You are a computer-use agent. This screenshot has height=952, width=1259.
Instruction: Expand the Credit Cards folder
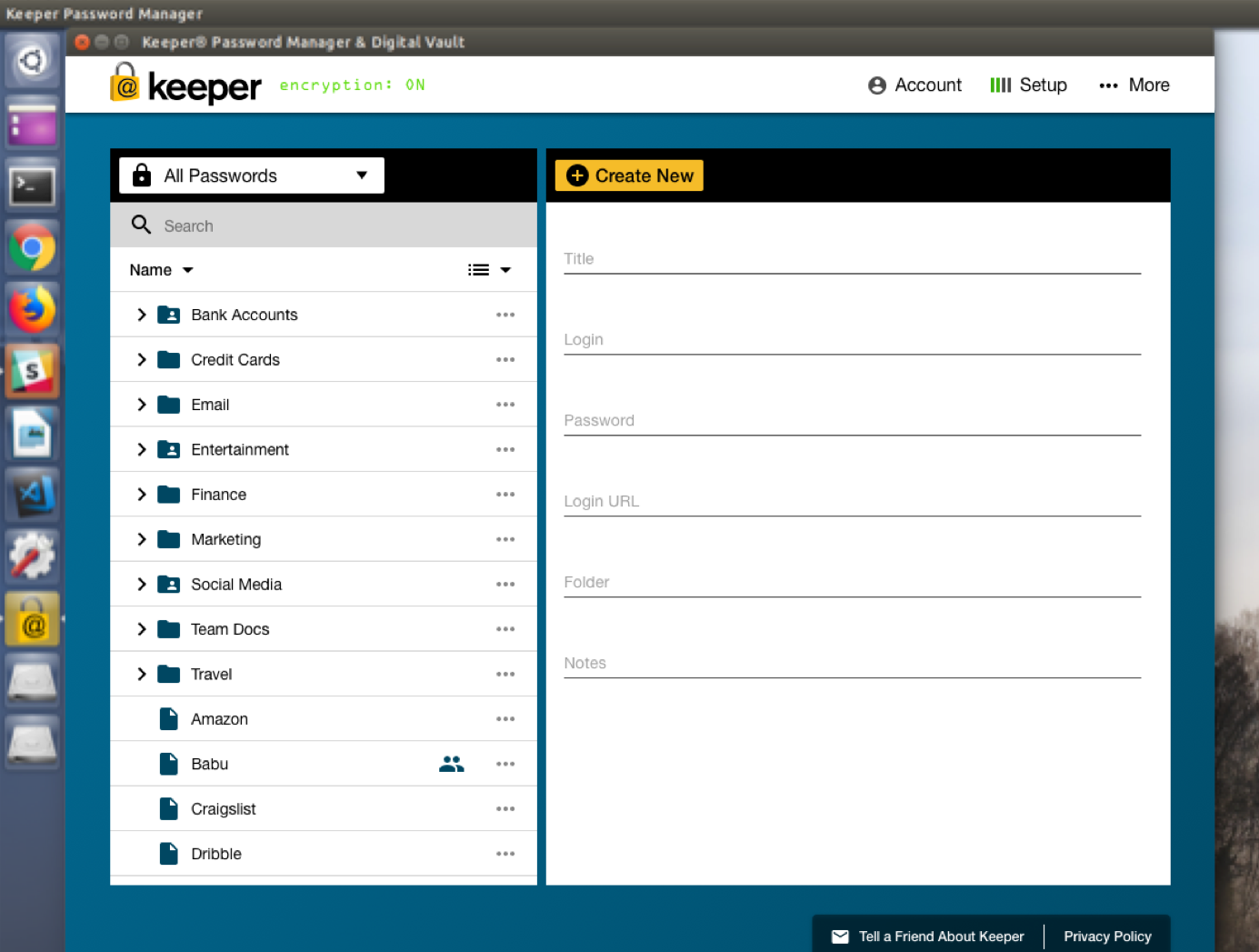[142, 360]
